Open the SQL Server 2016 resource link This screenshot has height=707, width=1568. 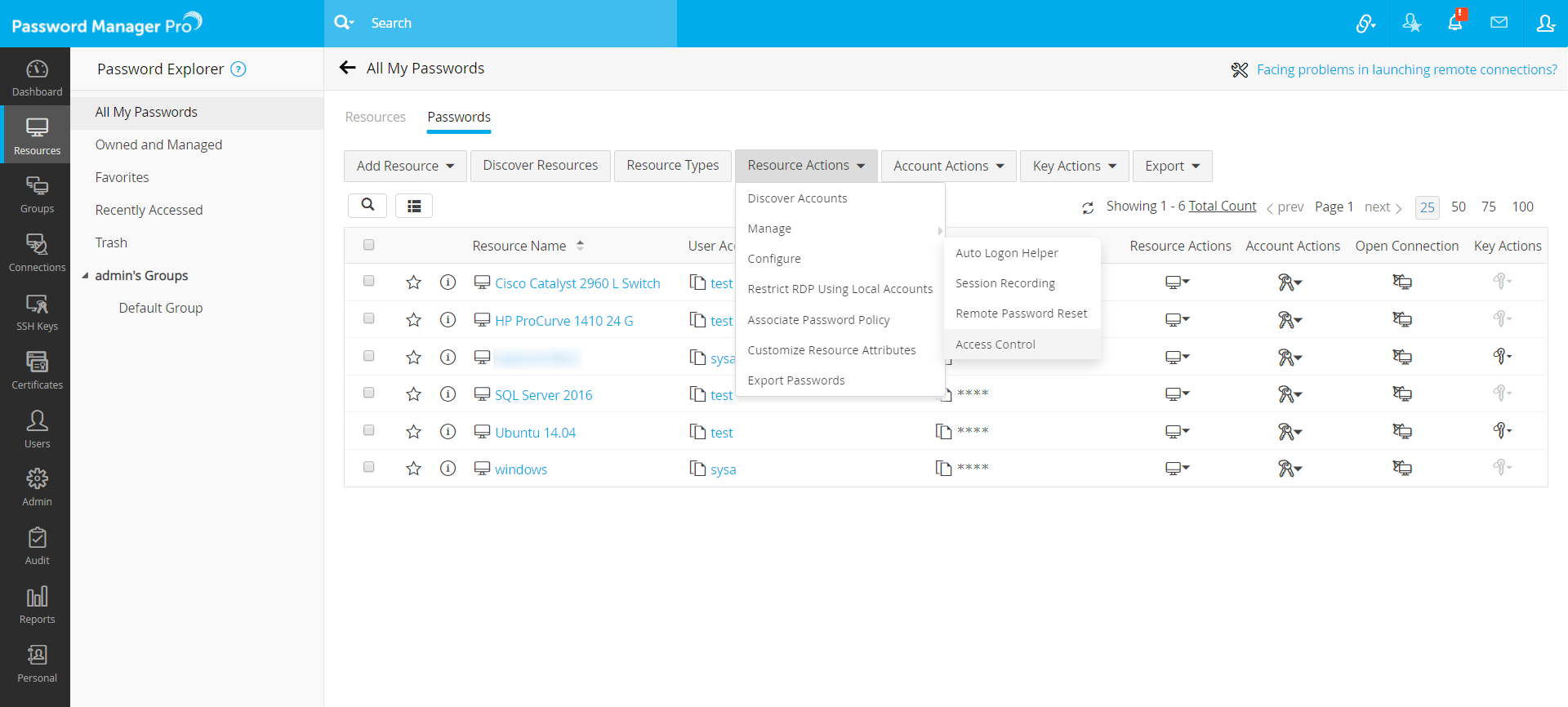point(544,395)
